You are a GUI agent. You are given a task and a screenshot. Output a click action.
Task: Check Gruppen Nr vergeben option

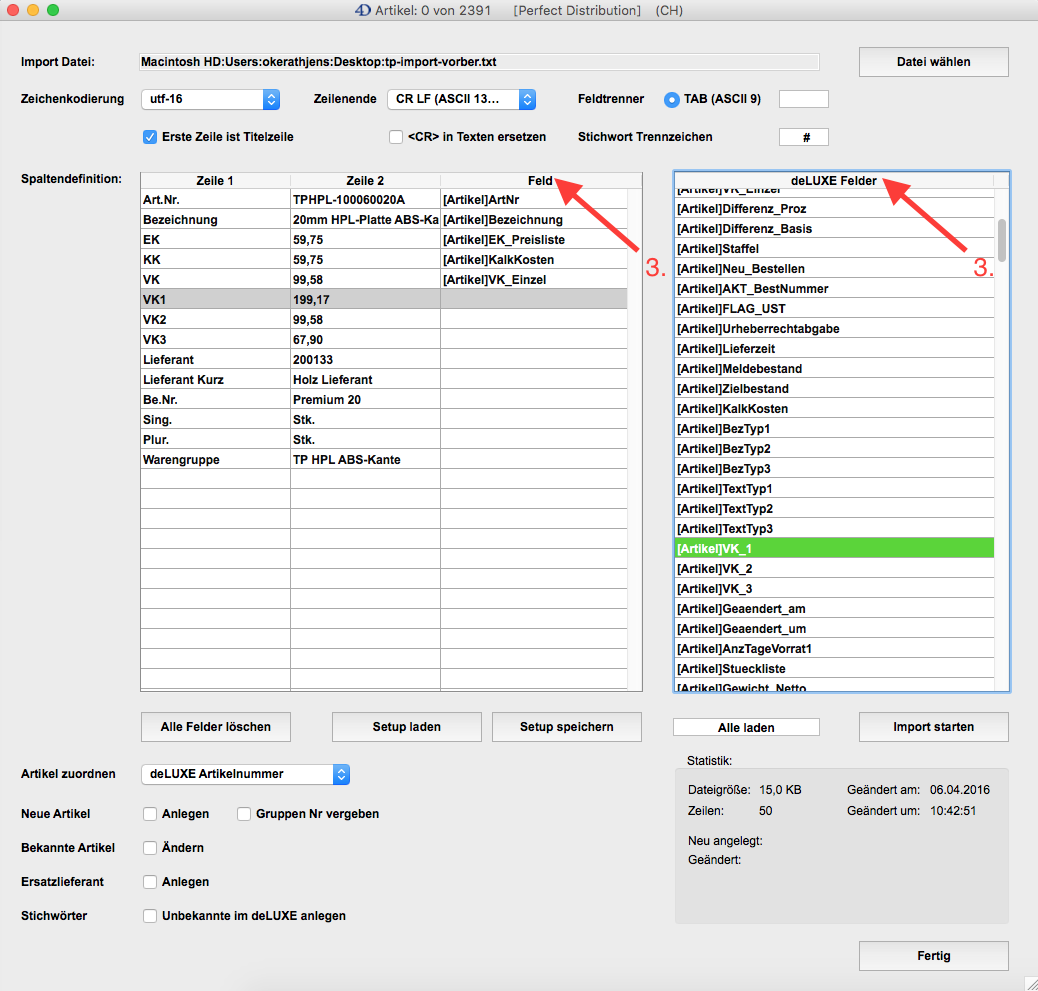[x=244, y=814]
